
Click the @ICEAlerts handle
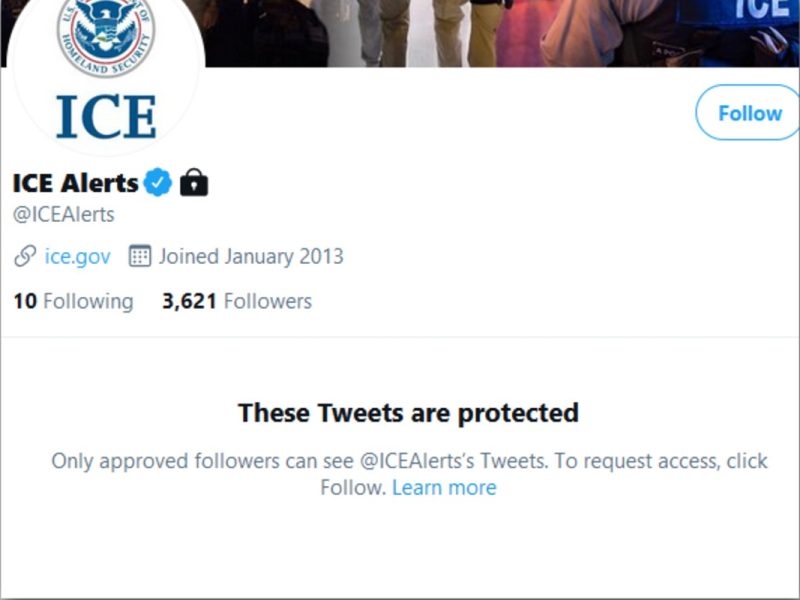(63, 213)
